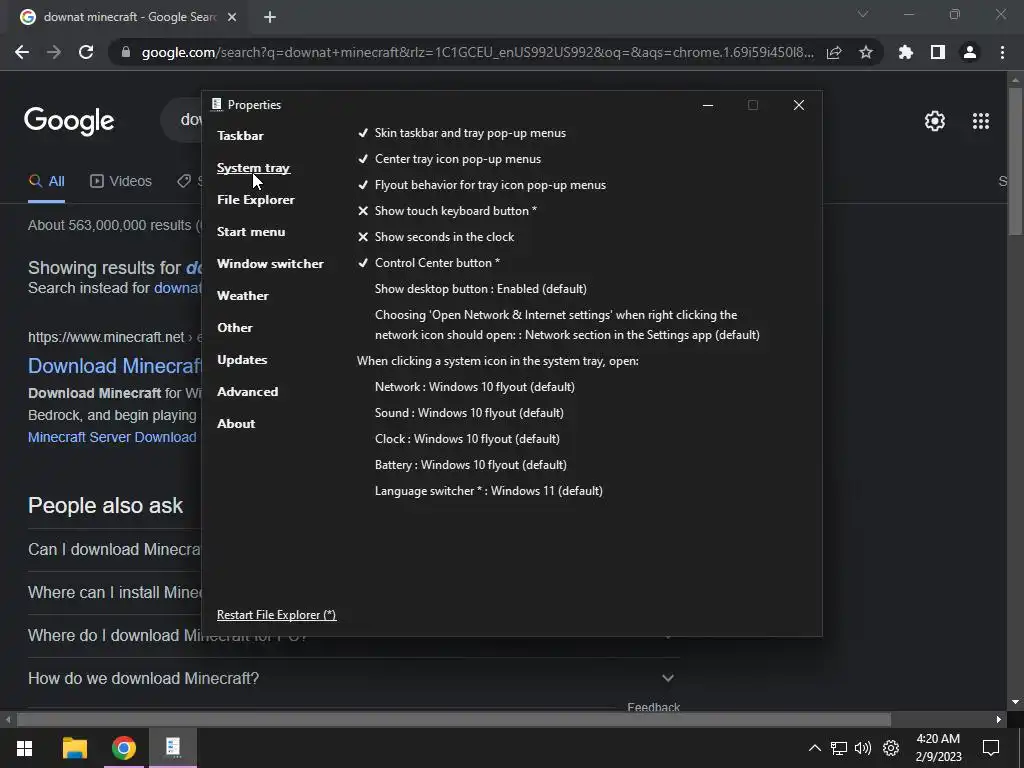1024x768 pixels.
Task: Click the Google logo
Action: point(69,121)
